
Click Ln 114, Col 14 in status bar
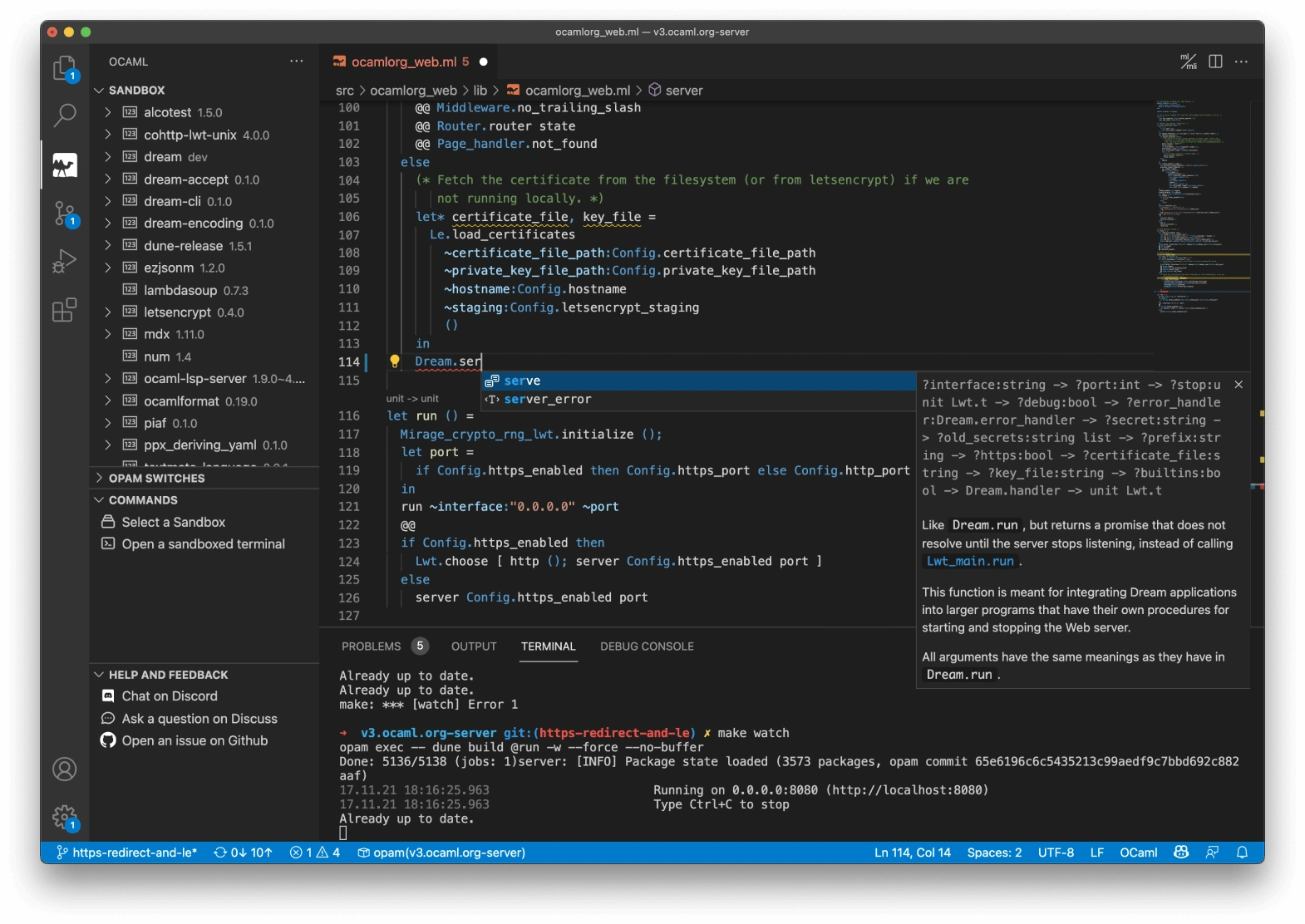[x=912, y=853]
